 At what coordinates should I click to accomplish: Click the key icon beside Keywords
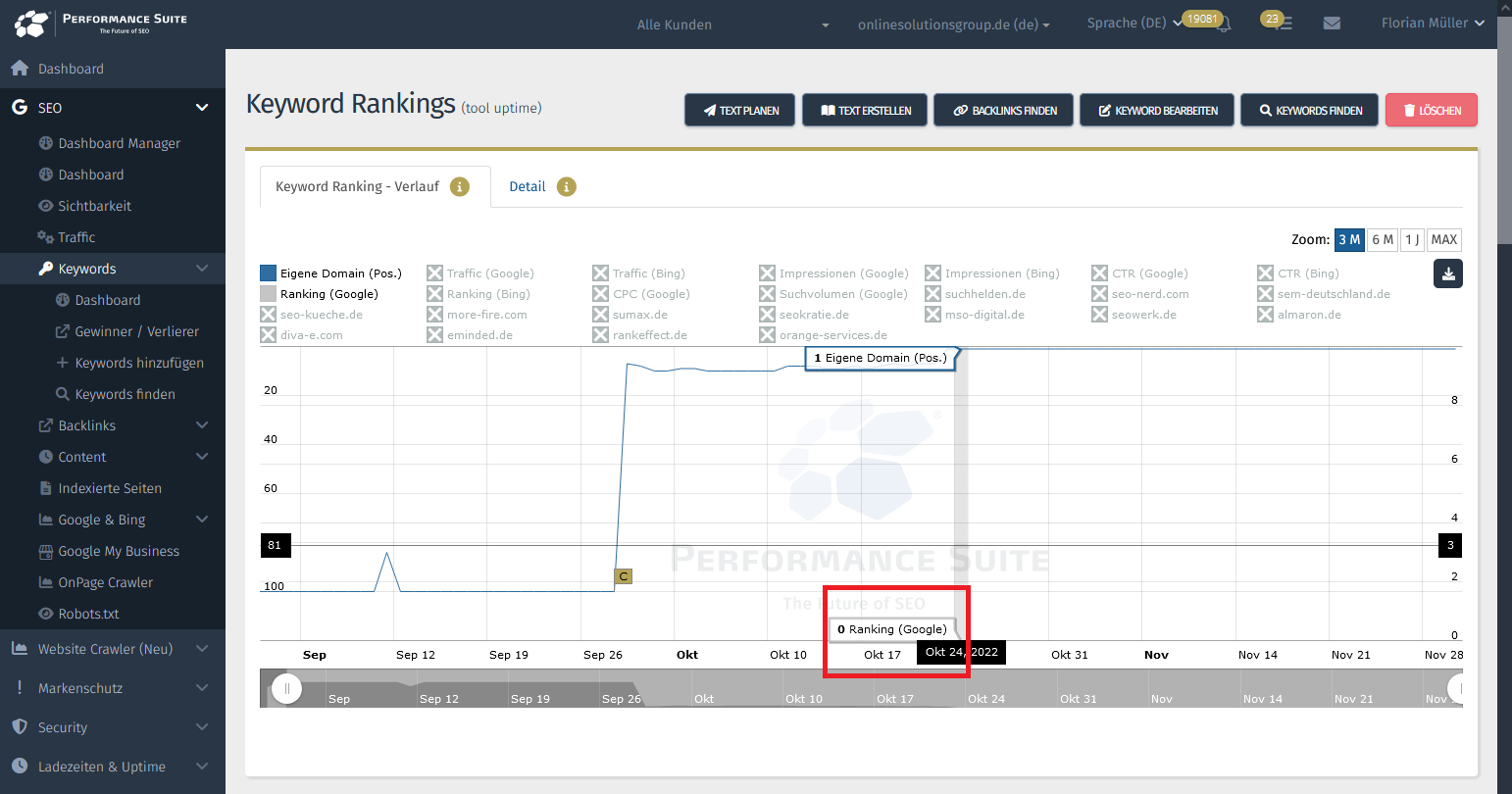45,269
